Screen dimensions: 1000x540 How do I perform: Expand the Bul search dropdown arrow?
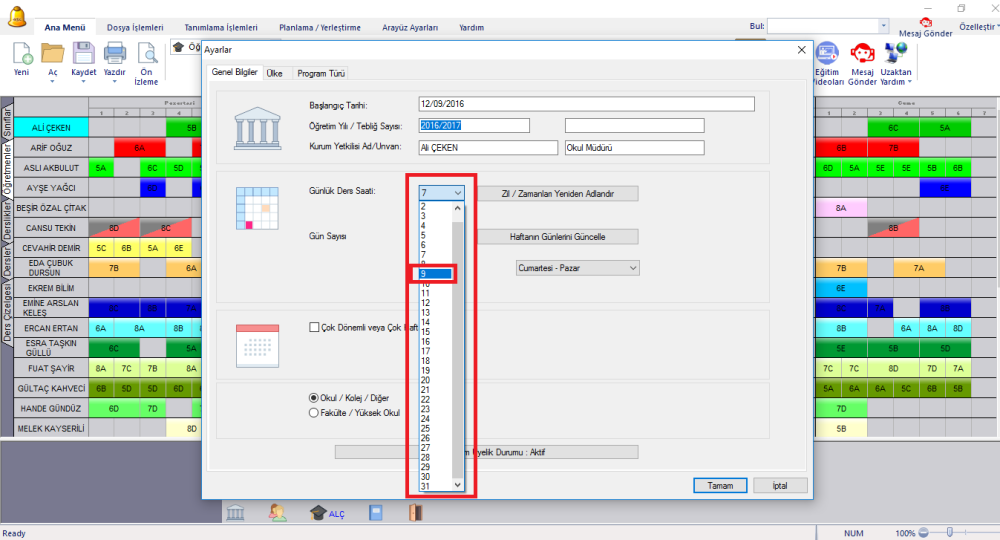[883, 26]
